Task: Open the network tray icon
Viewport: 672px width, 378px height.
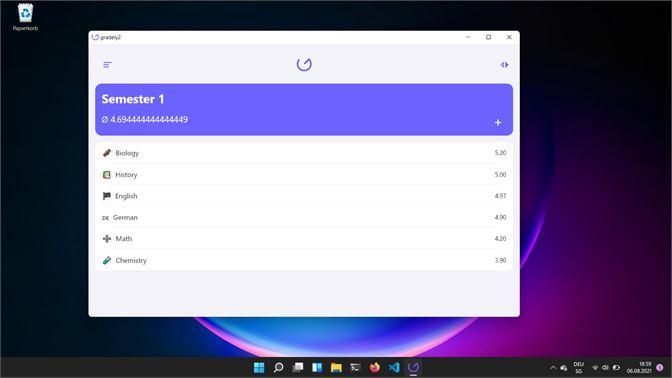Action: pos(595,368)
